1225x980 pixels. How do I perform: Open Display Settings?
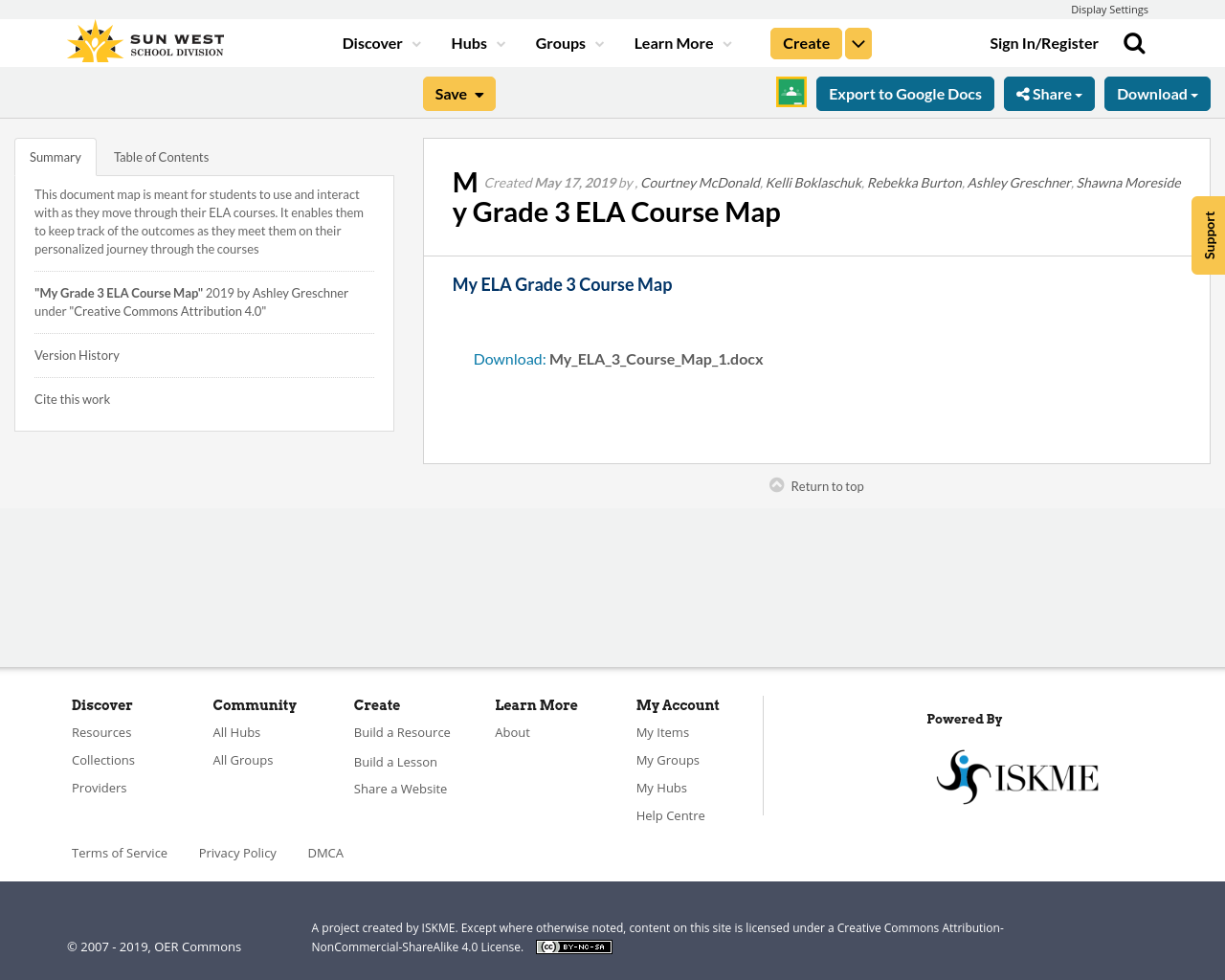point(1109,8)
